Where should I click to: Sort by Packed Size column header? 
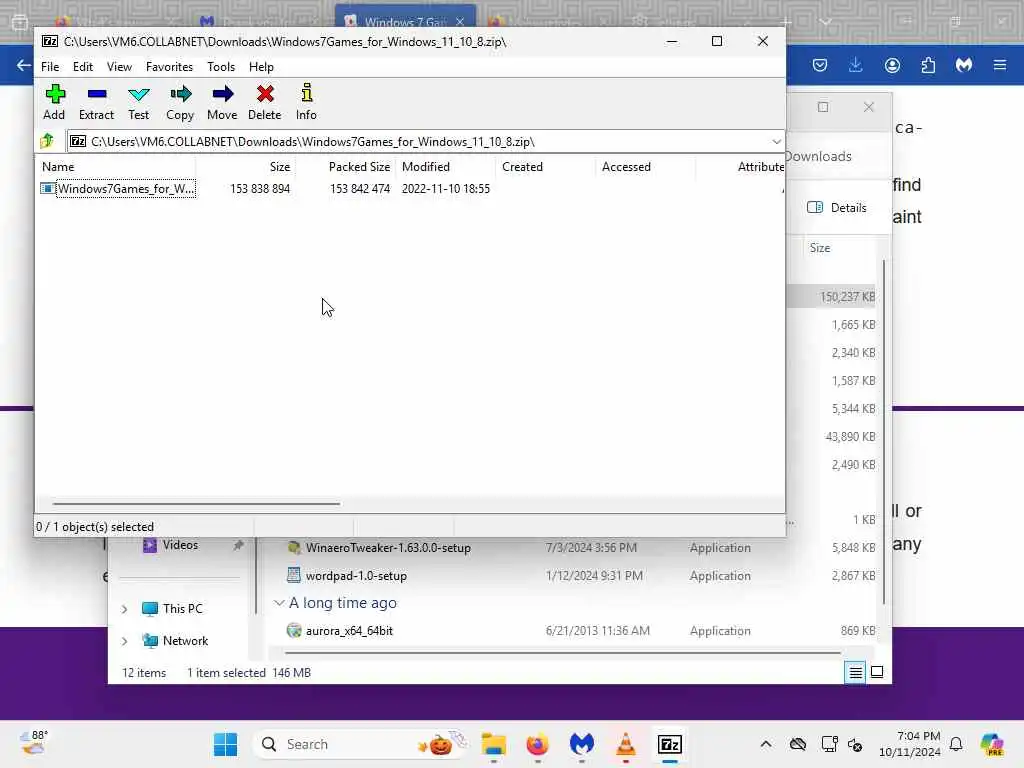pos(345,167)
